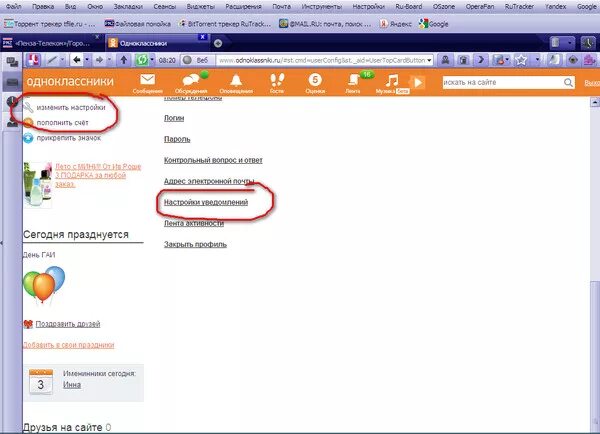Click the cosmetics ad thumbnail image
The height and width of the screenshot is (434, 600).
[38, 184]
